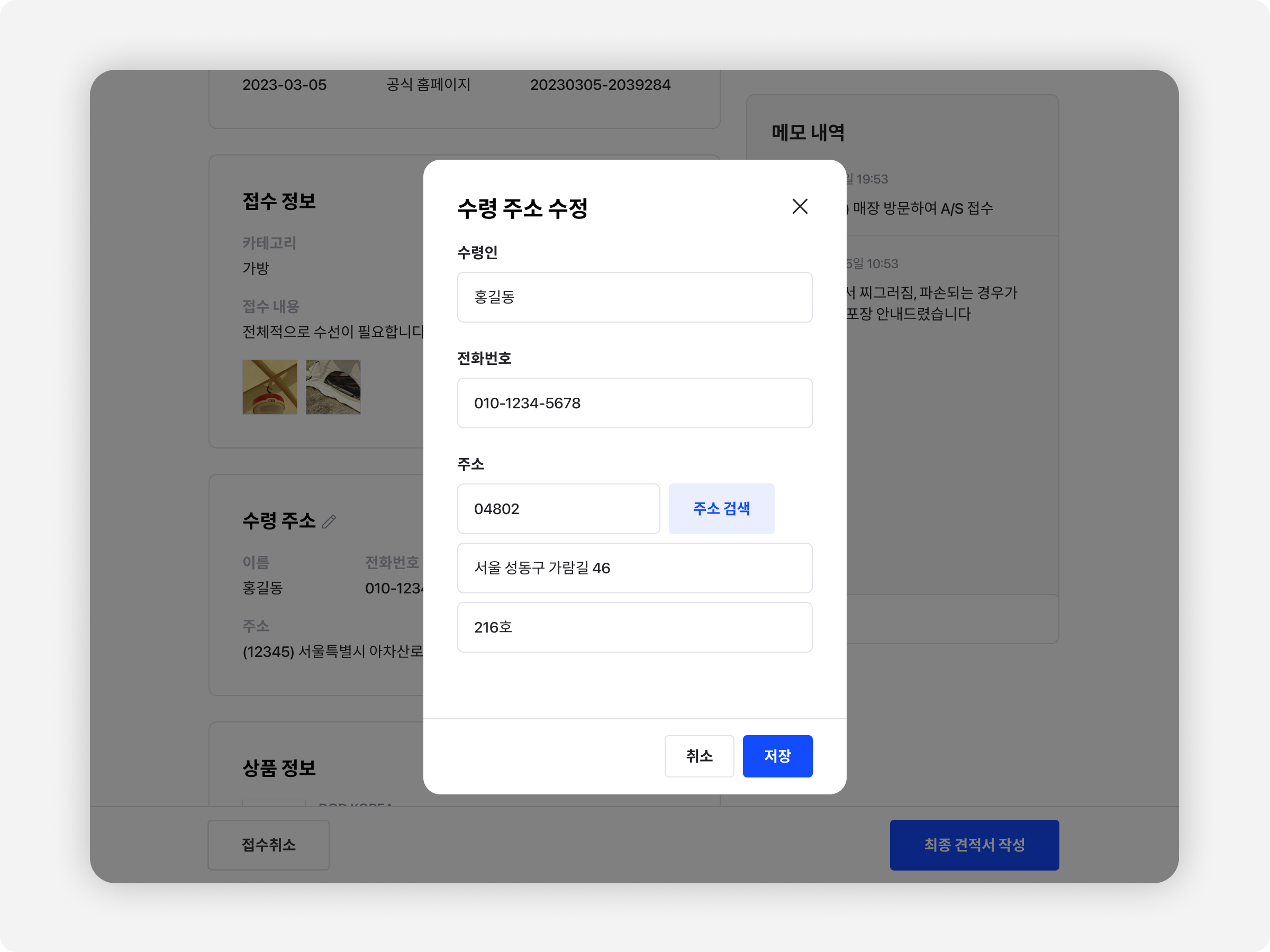1270x952 pixels.
Task: Focus the 수령인 field containing 홍길동
Action: coord(634,297)
